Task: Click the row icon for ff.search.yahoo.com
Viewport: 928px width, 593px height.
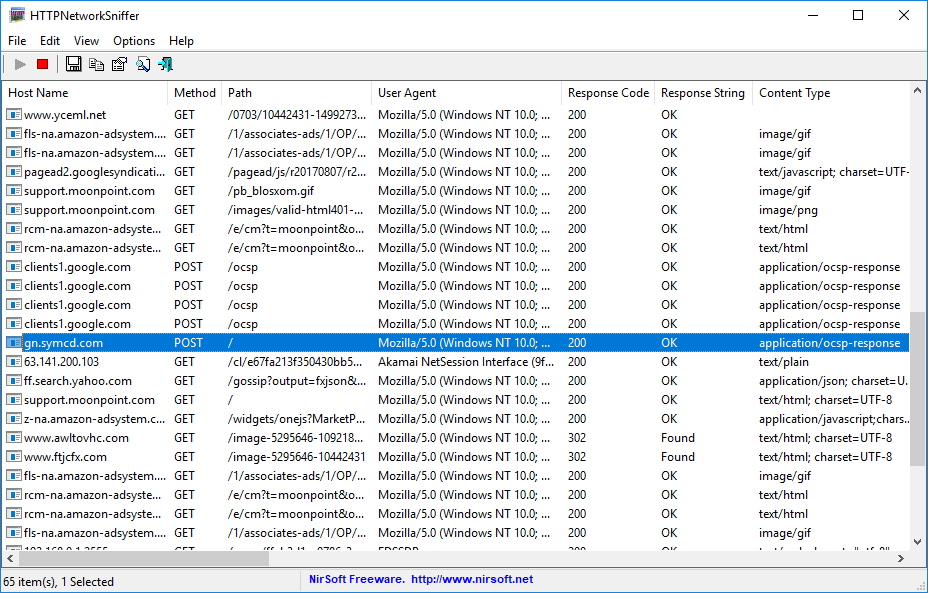Action: pyautogui.click(x=14, y=381)
